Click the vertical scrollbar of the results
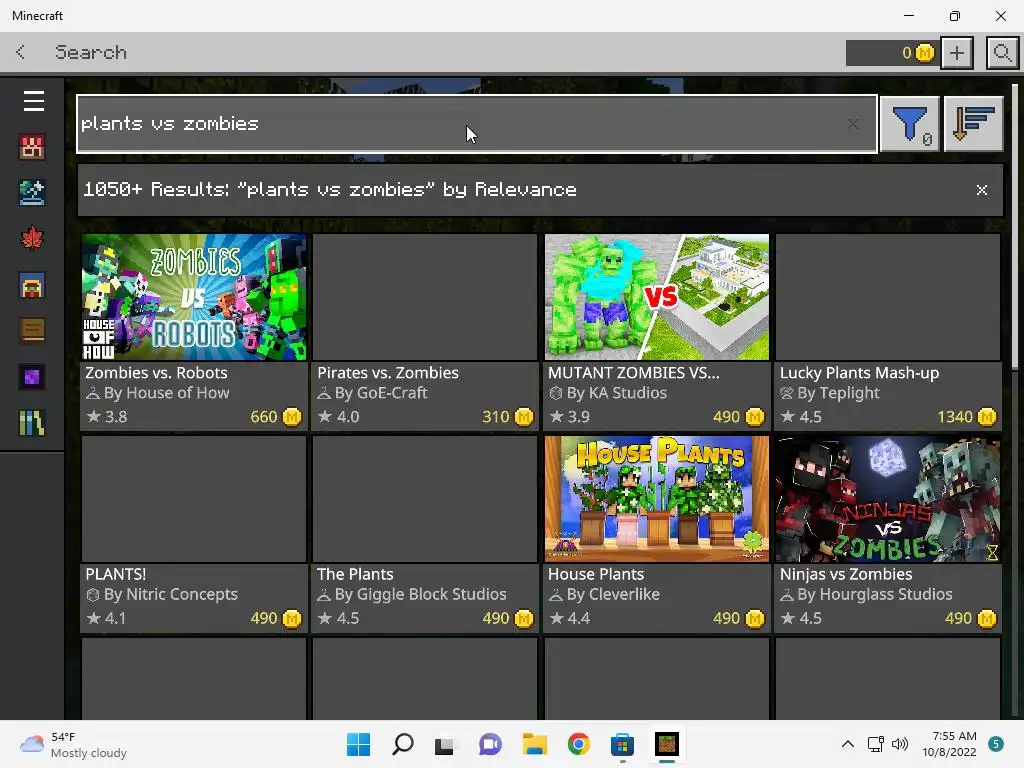The height and width of the screenshot is (768, 1024). click(1014, 226)
